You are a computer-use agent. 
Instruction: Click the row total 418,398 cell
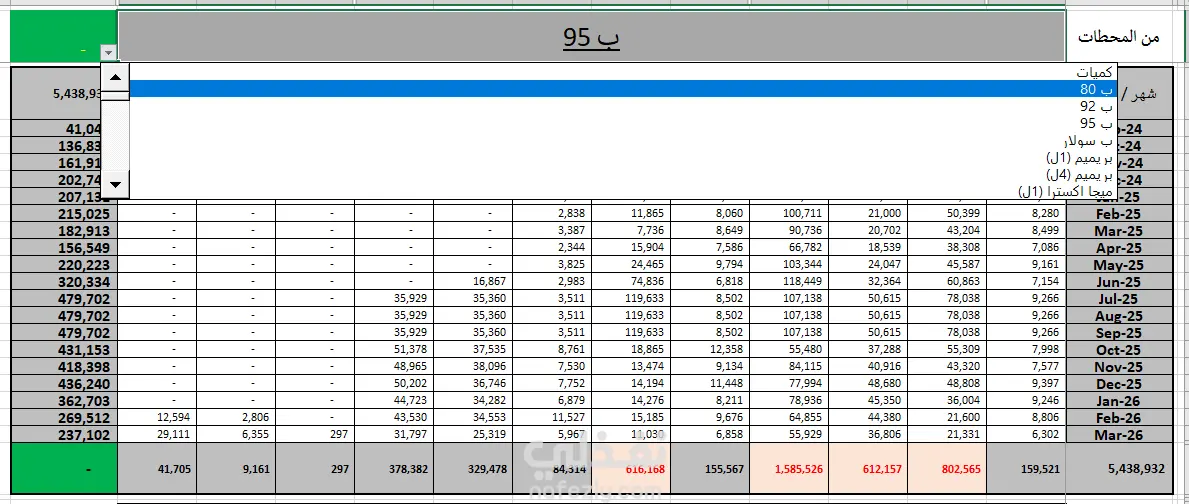point(64,368)
